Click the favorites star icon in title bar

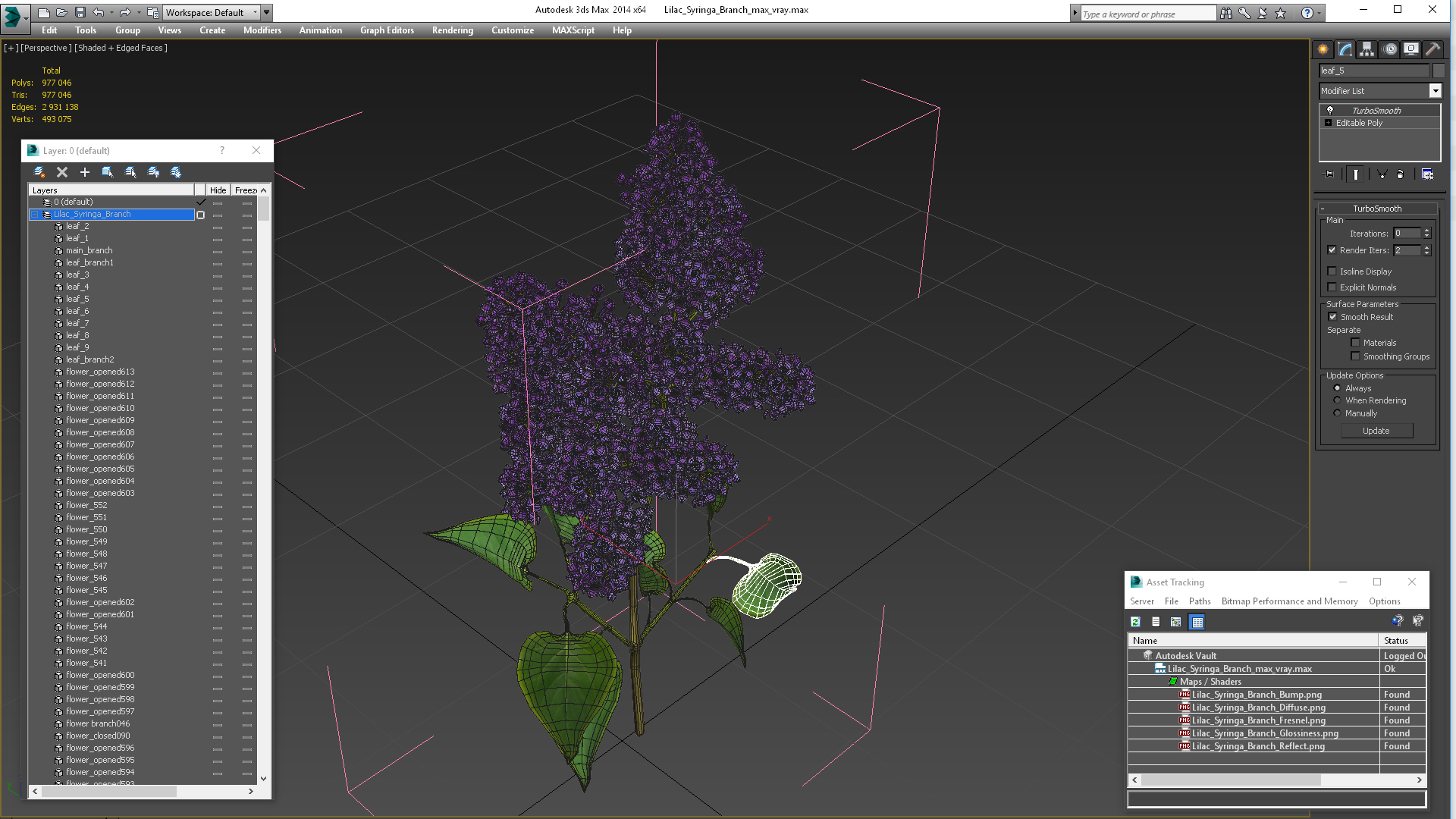click(x=1281, y=13)
